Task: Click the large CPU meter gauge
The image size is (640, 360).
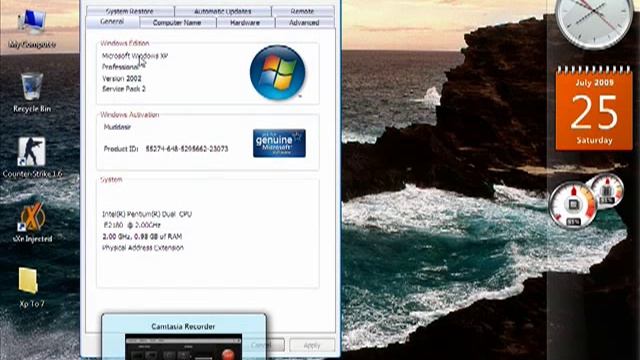Action: [x=573, y=205]
